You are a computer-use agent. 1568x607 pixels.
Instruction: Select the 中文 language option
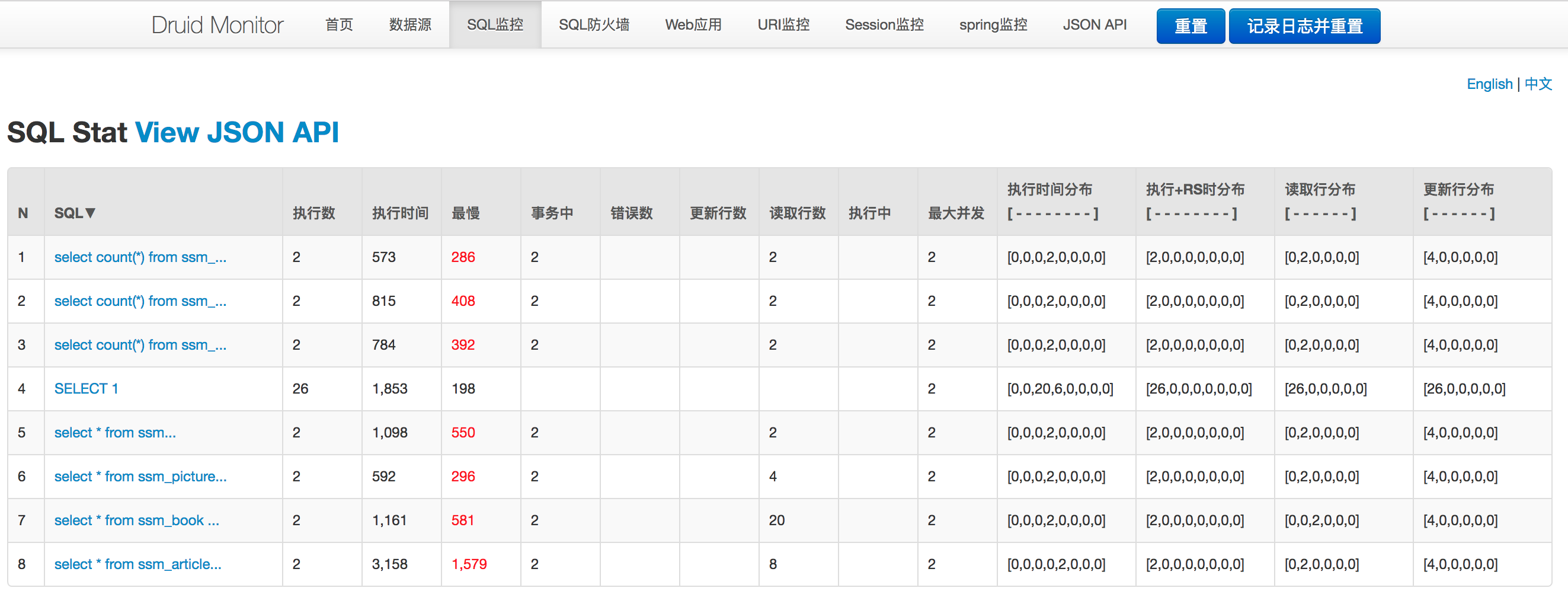1538,84
